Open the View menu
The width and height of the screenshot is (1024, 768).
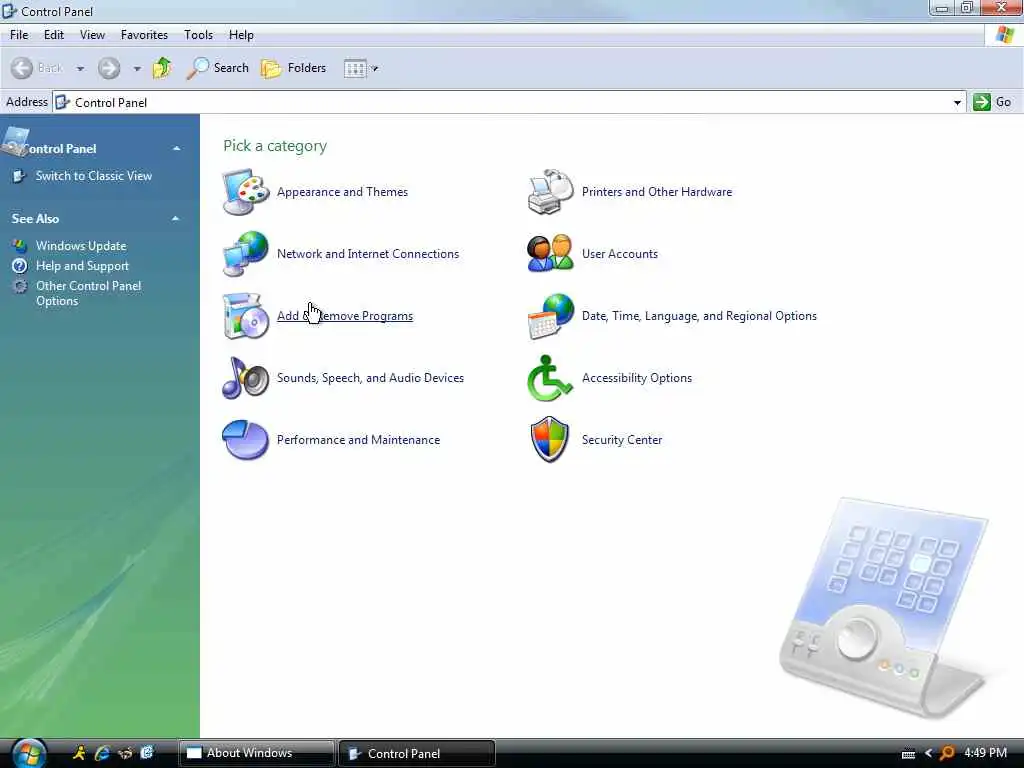92,35
